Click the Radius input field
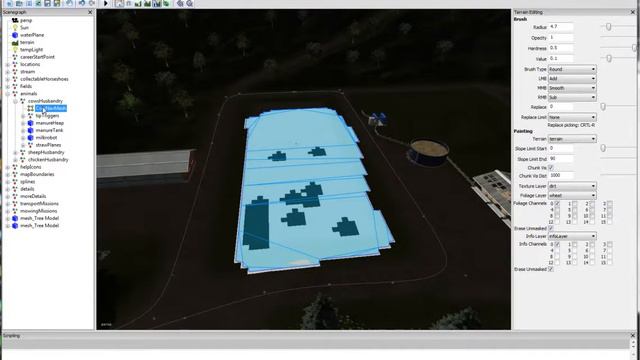This screenshot has width=640, height=360. pos(560,27)
